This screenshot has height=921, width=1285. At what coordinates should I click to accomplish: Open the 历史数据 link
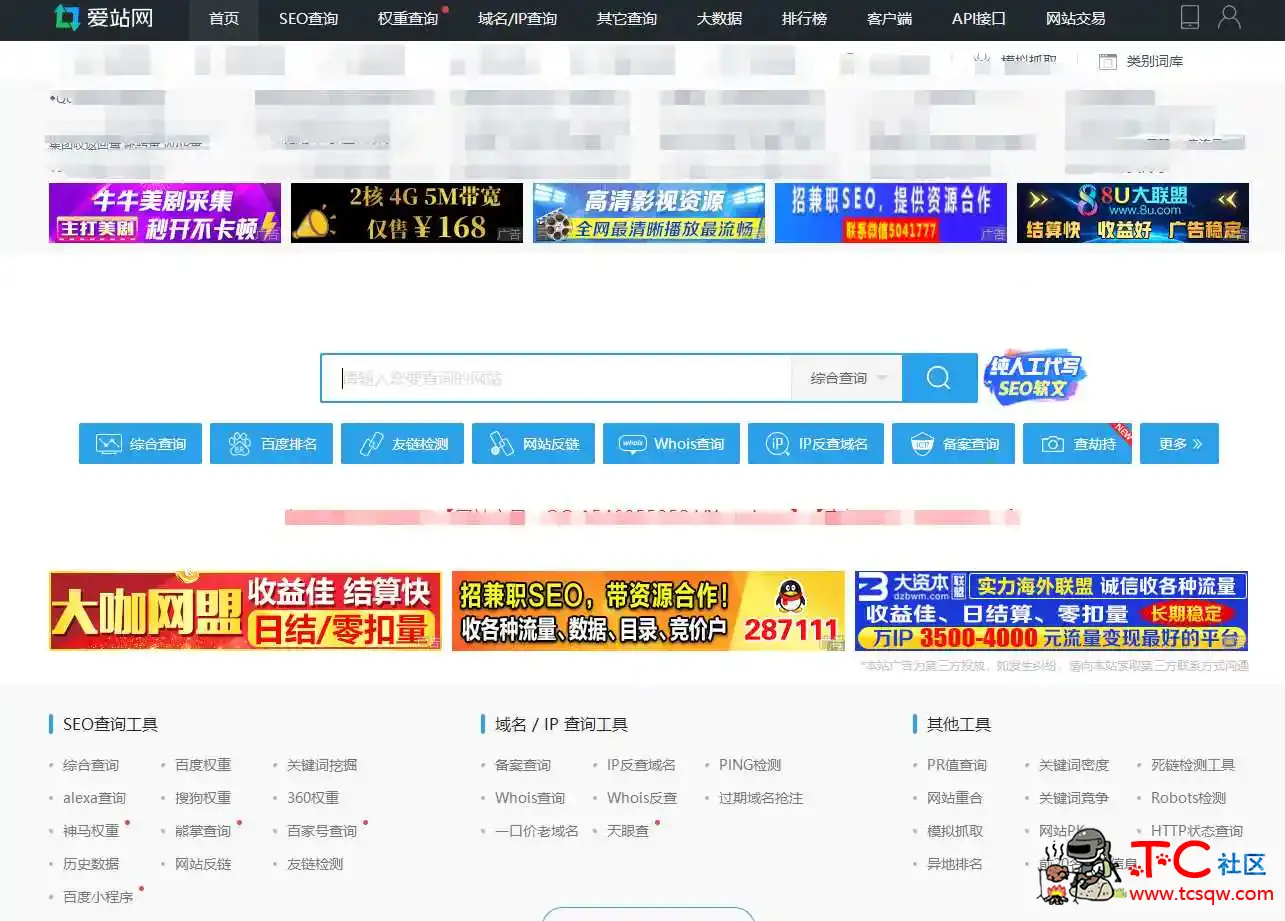91,864
